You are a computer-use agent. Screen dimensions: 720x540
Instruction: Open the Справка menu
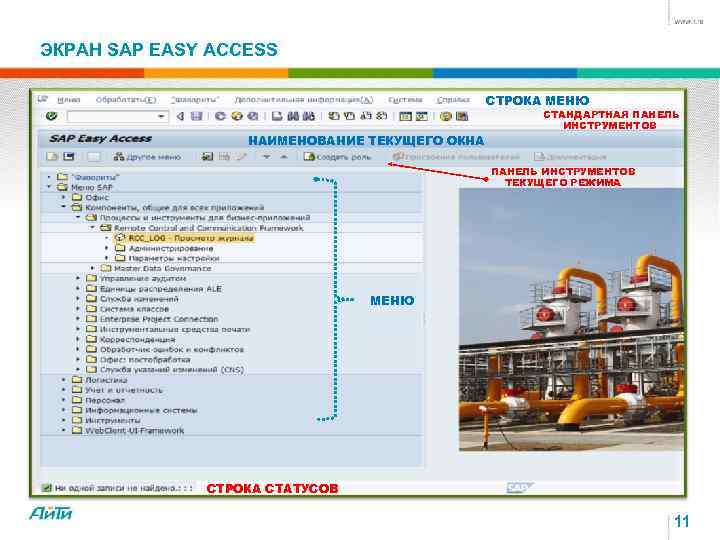453,100
